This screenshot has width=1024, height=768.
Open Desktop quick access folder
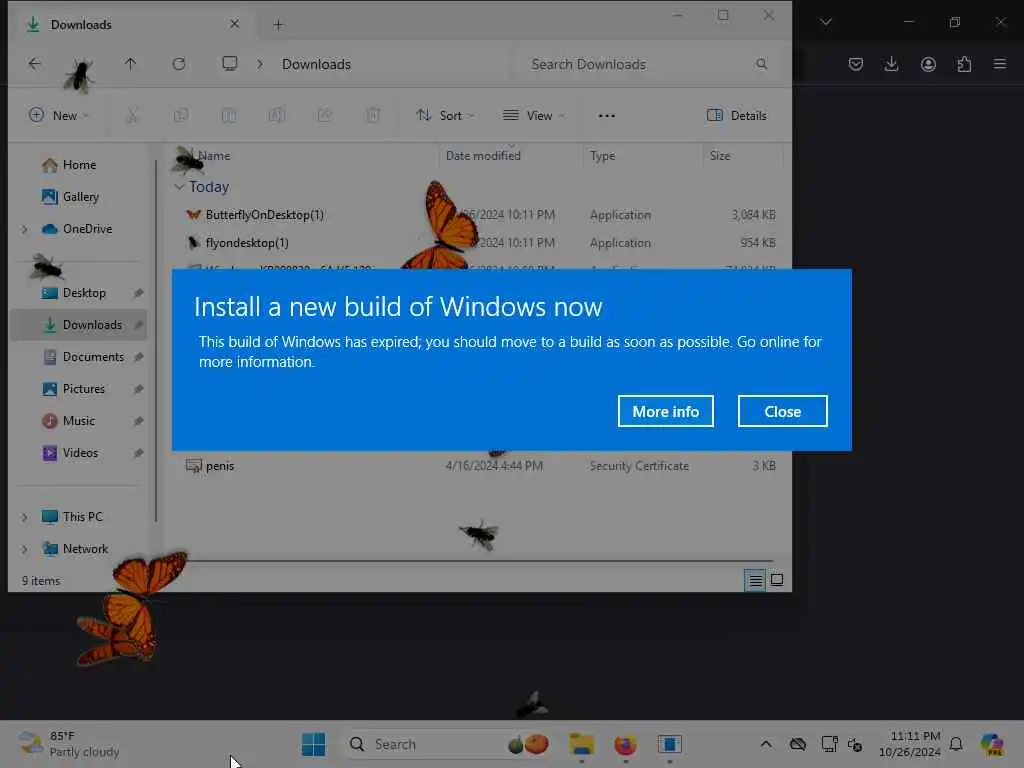coord(82,293)
